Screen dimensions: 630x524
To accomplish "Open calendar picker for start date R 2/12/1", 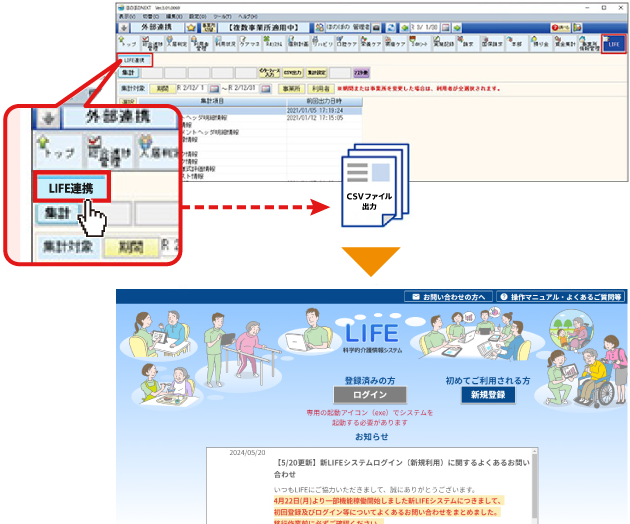I will (x=214, y=88).
